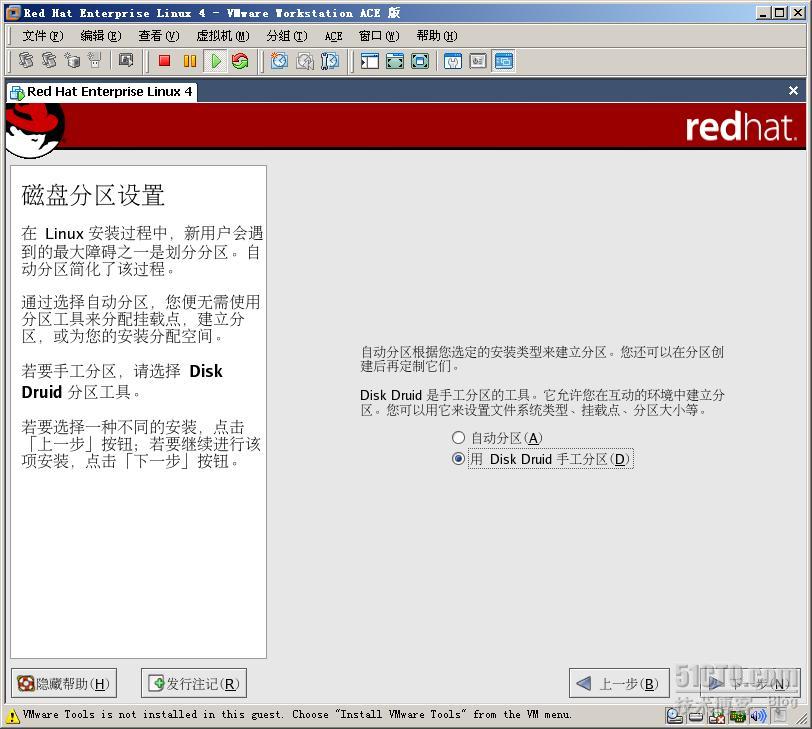
Task: Open the snapshot manager wrench-clock icon
Action: [x=329, y=61]
